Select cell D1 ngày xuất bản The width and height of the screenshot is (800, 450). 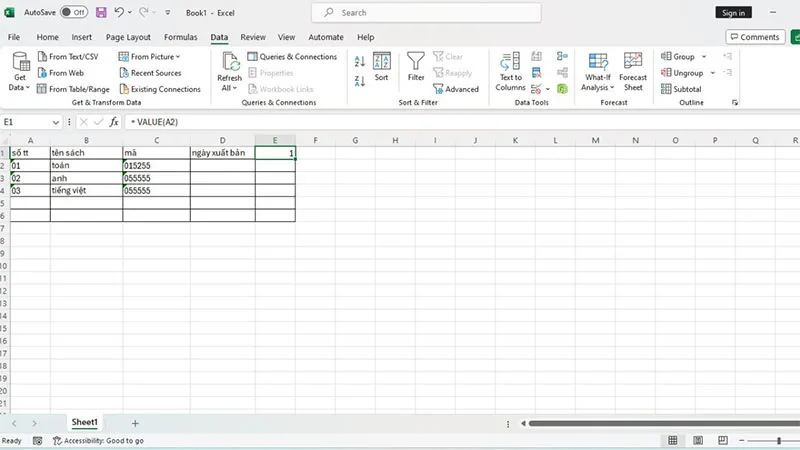click(222, 153)
